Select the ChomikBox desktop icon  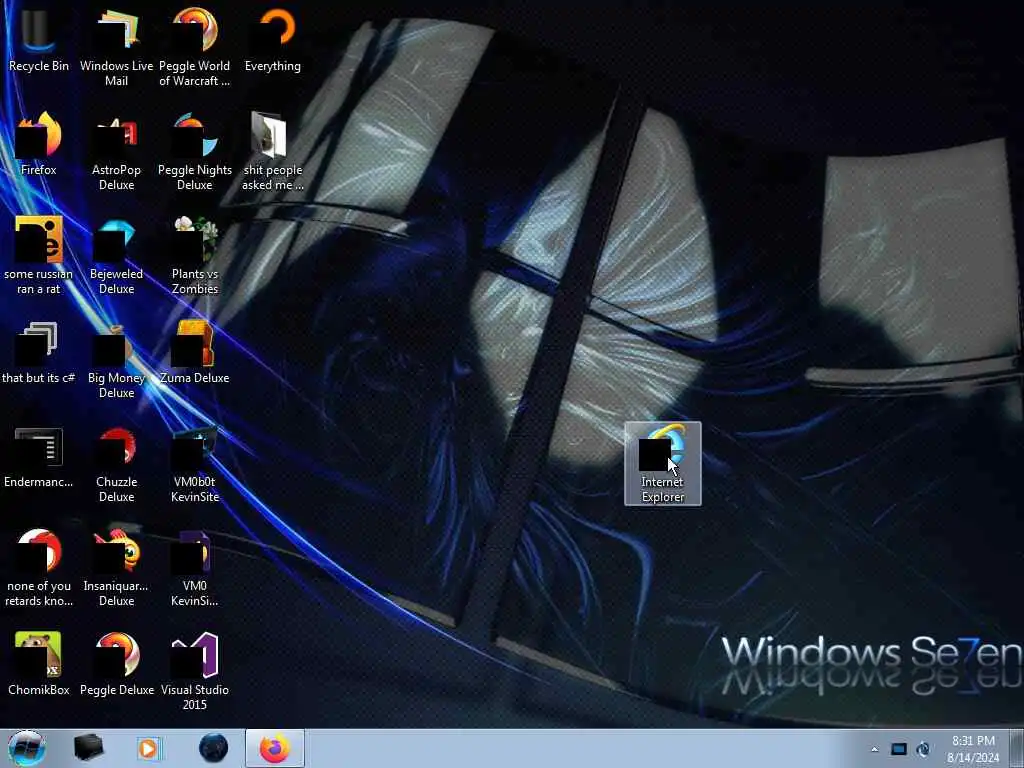coord(39,663)
